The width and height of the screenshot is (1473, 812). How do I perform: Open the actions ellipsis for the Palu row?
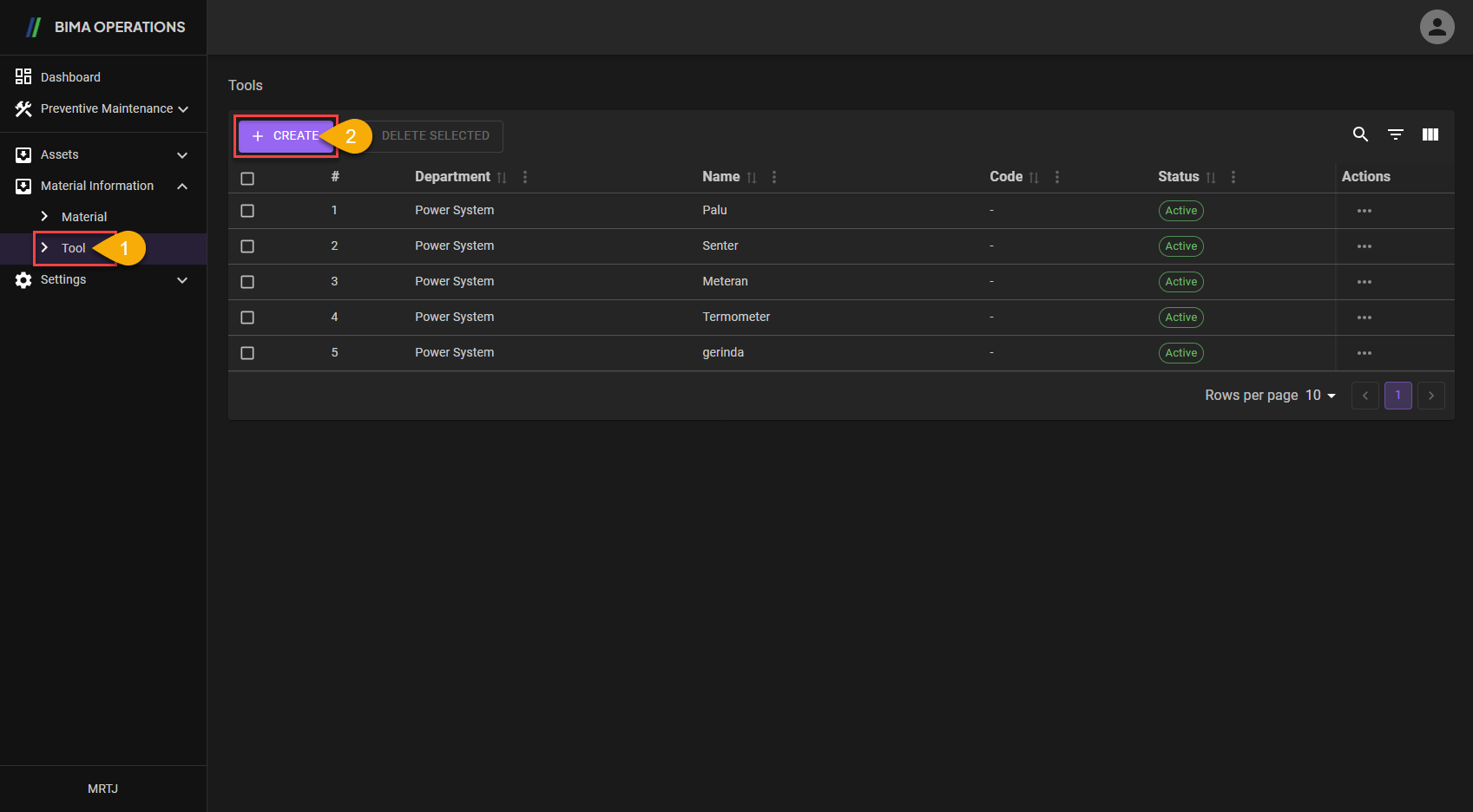point(1364,210)
